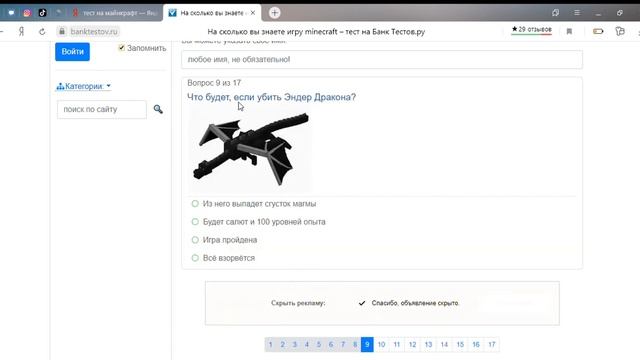Click the Спасибо, объявление скрыто text

415,303
